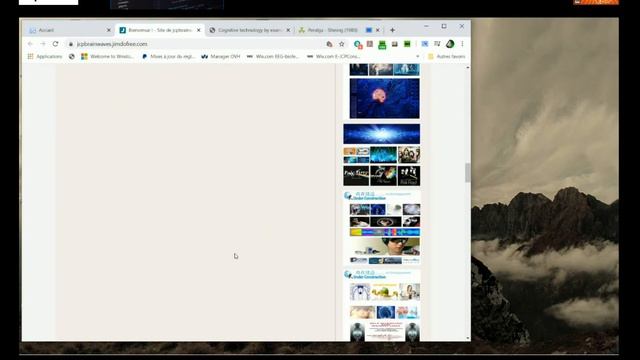Close the Bienvenue tab
This screenshot has width=640, height=360.
(x=199, y=30)
